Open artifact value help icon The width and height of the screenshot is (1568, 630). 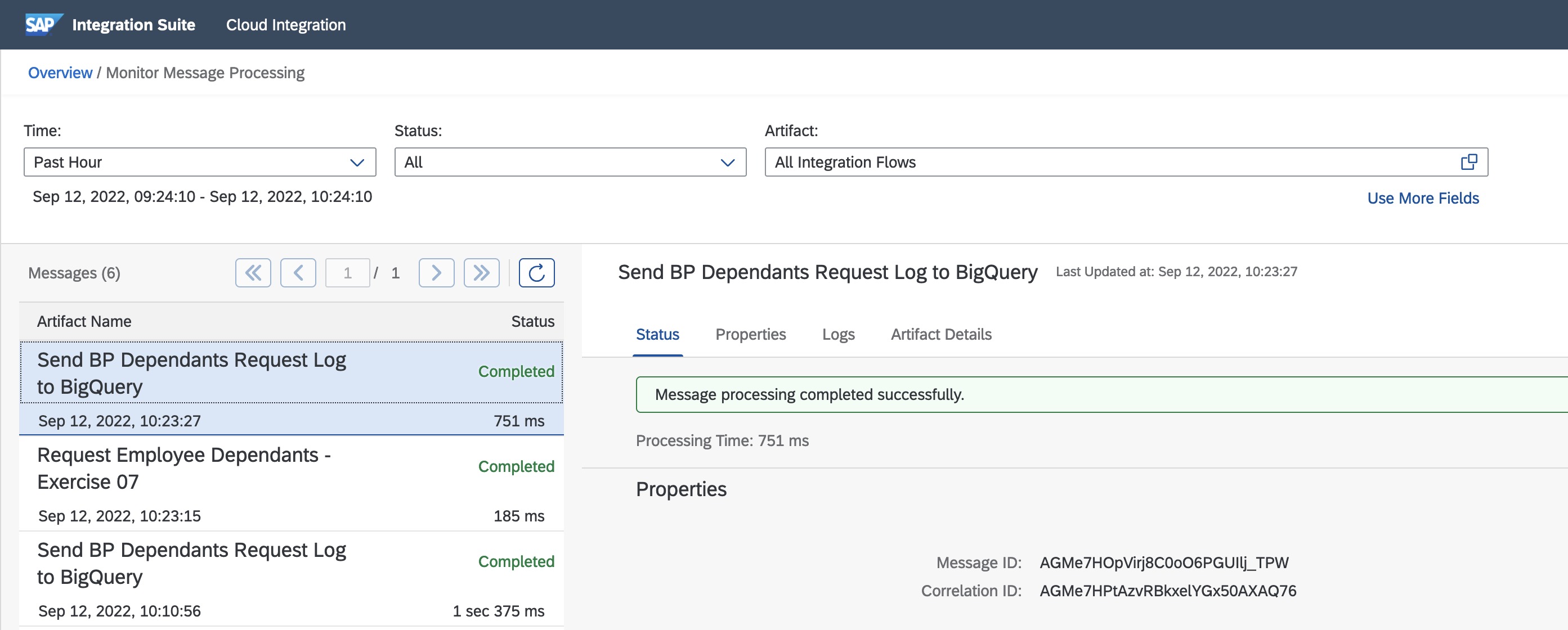(1469, 162)
